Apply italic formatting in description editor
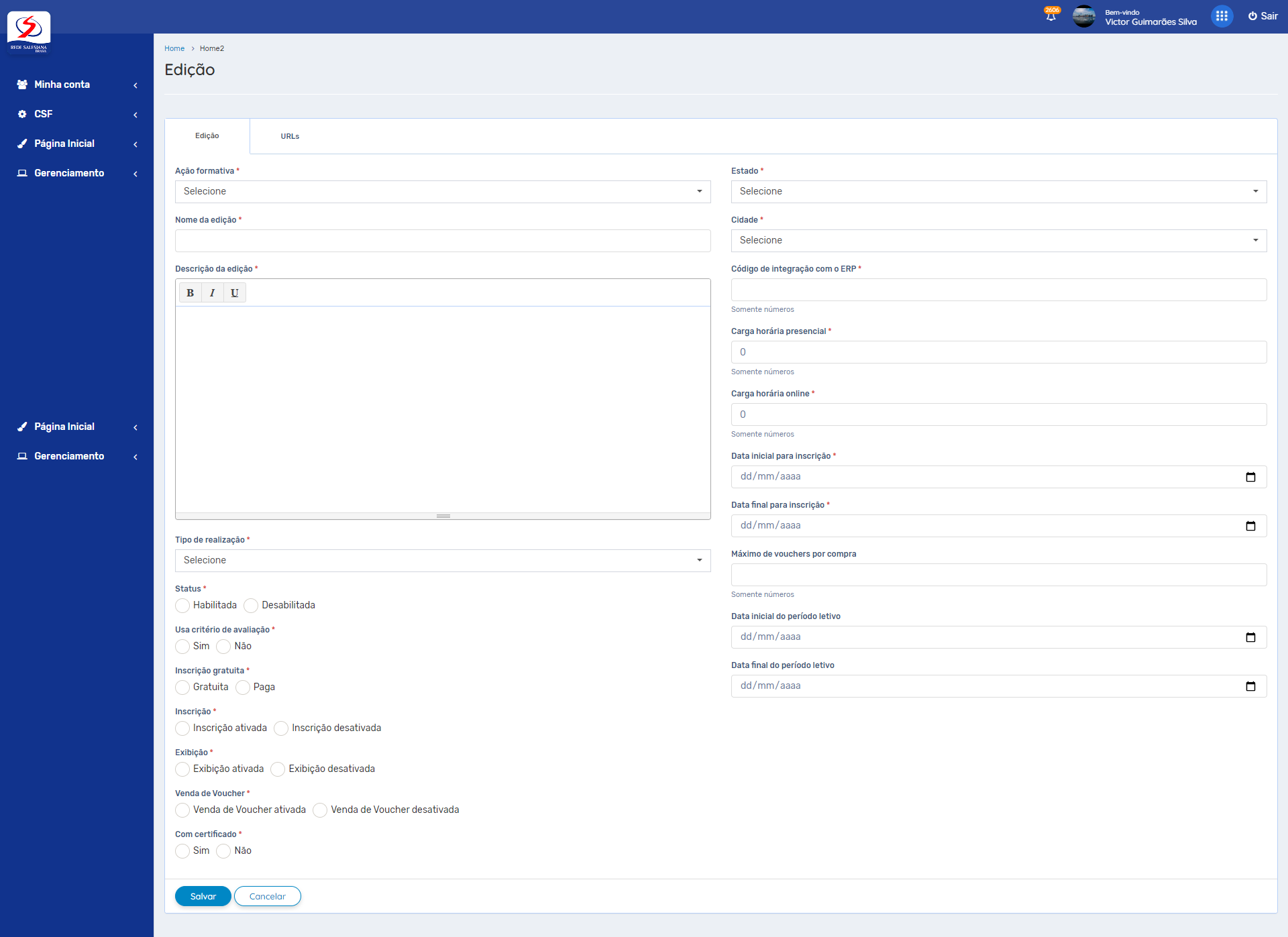The height and width of the screenshot is (937, 1288). (x=212, y=292)
